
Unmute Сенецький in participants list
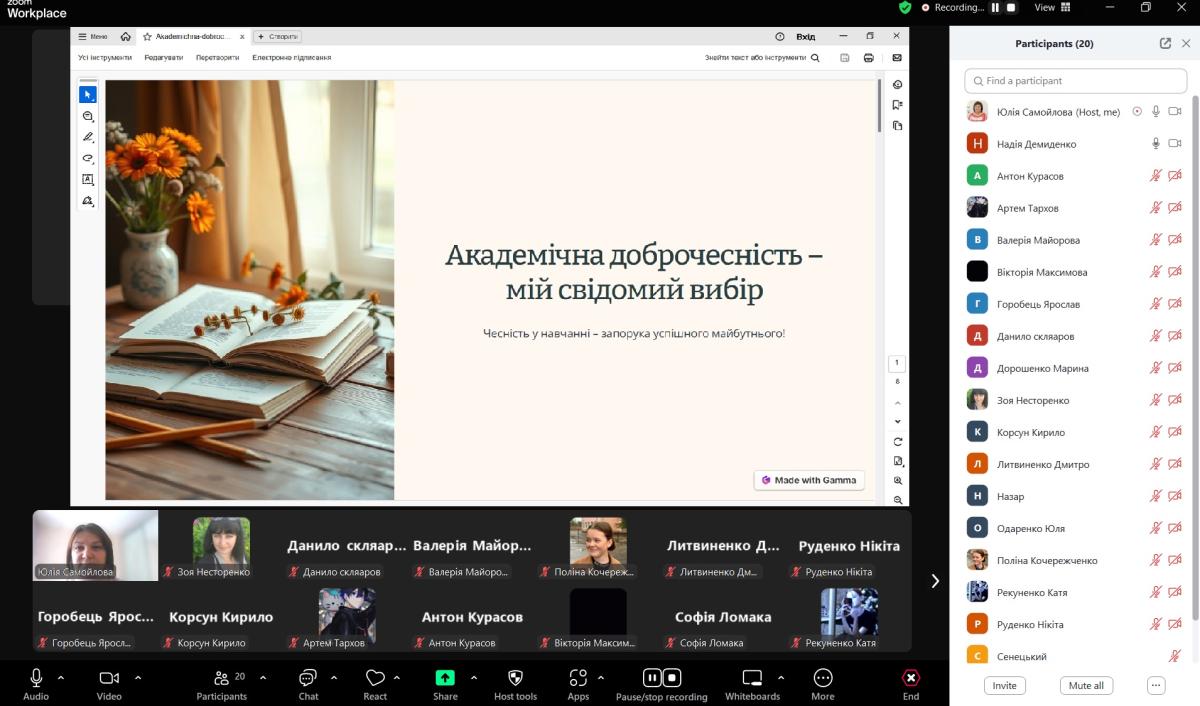(x=1175, y=656)
